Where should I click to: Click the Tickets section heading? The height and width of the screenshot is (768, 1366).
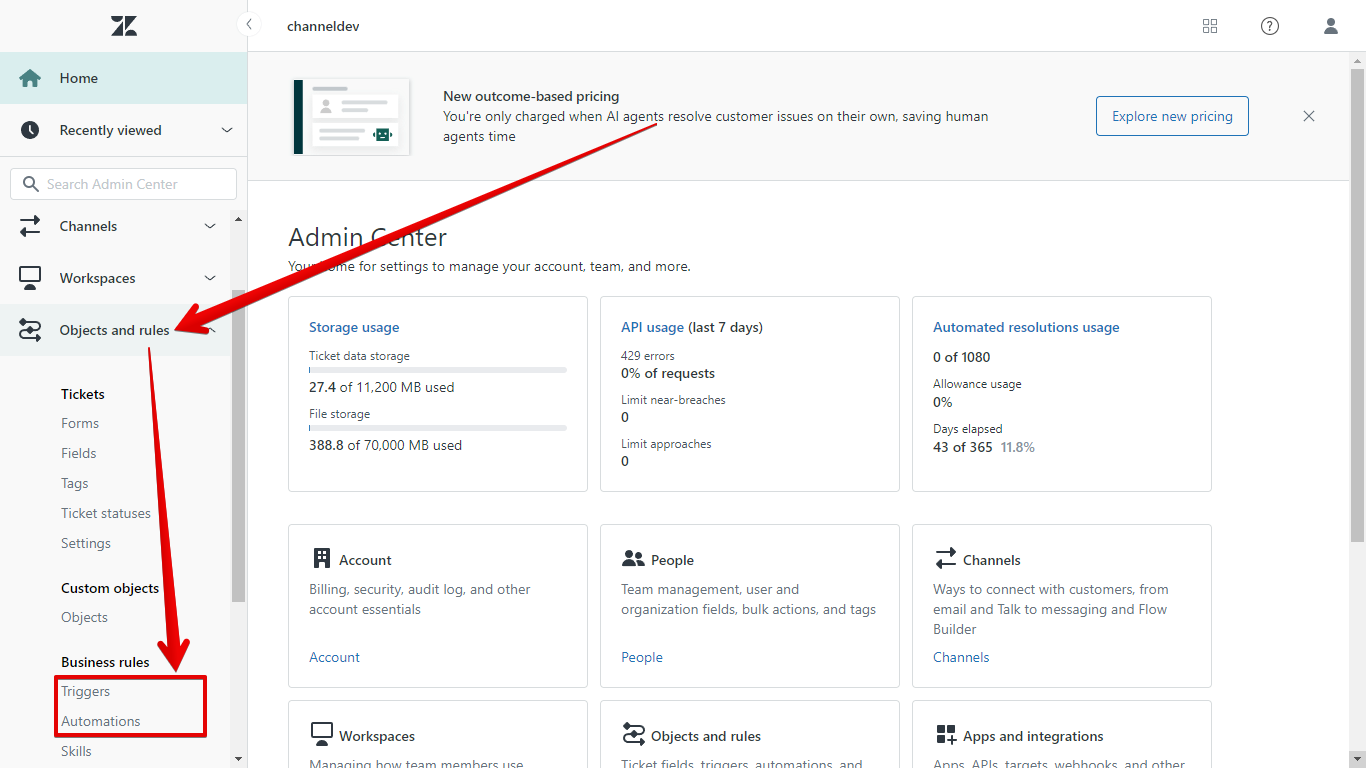coord(83,394)
